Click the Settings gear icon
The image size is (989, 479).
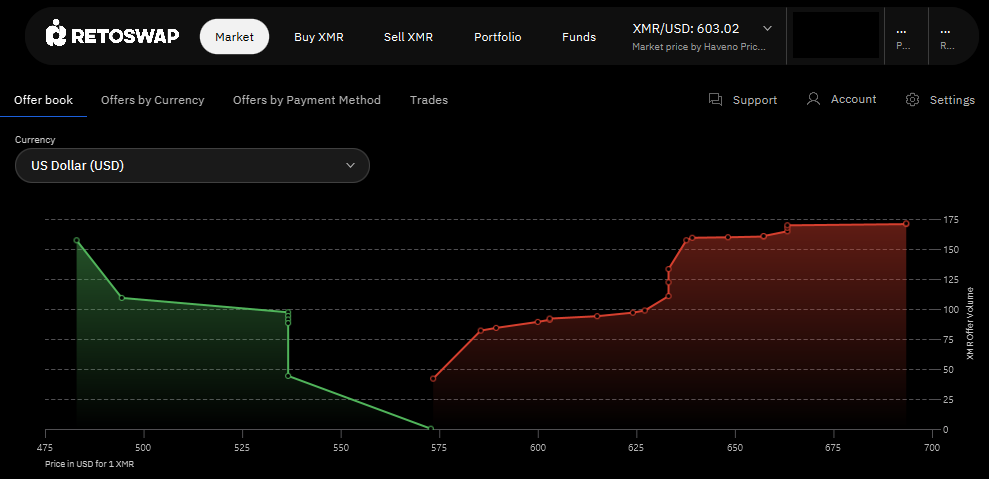912,100
